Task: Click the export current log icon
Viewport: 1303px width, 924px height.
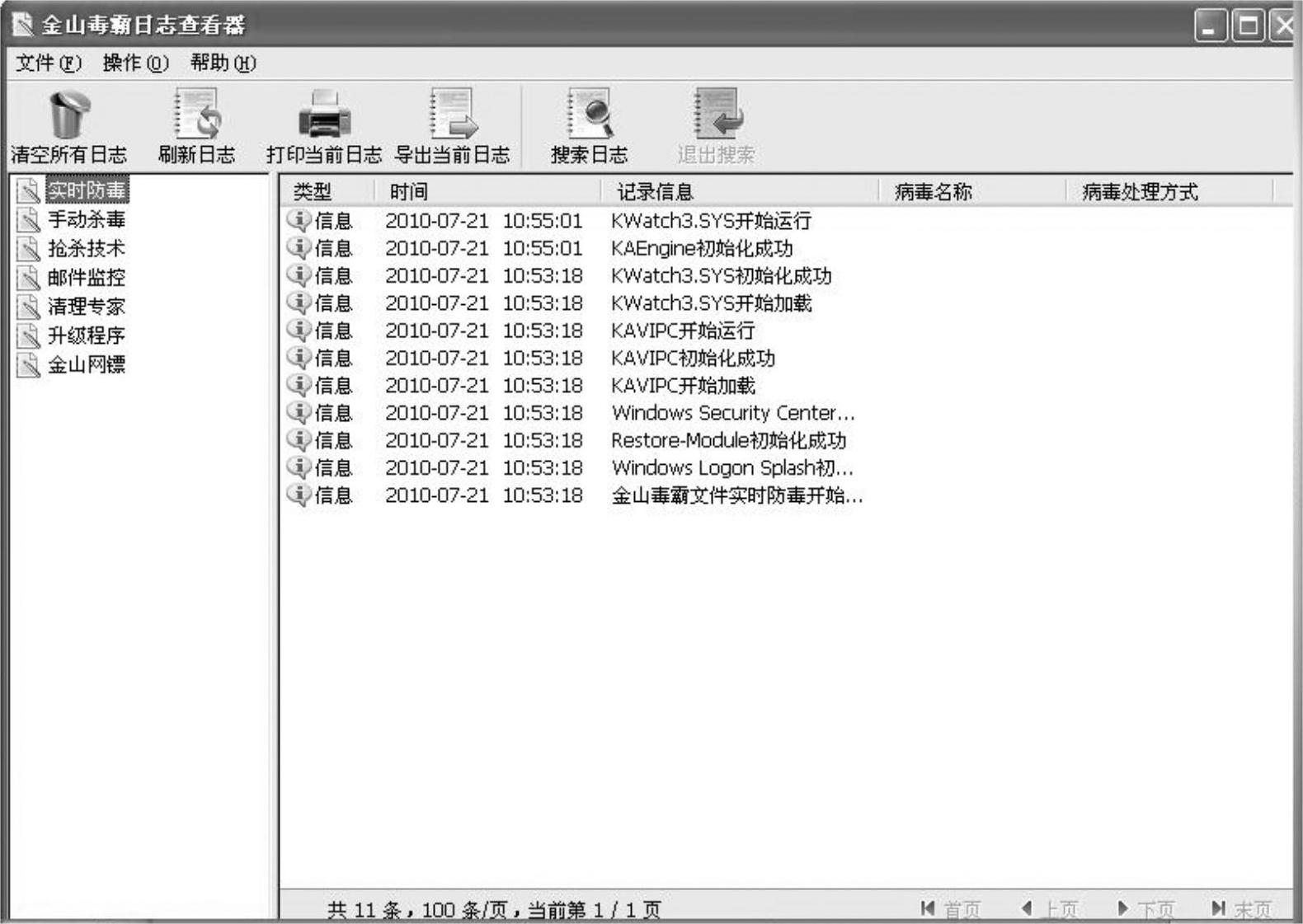Action: coord(453,115)
